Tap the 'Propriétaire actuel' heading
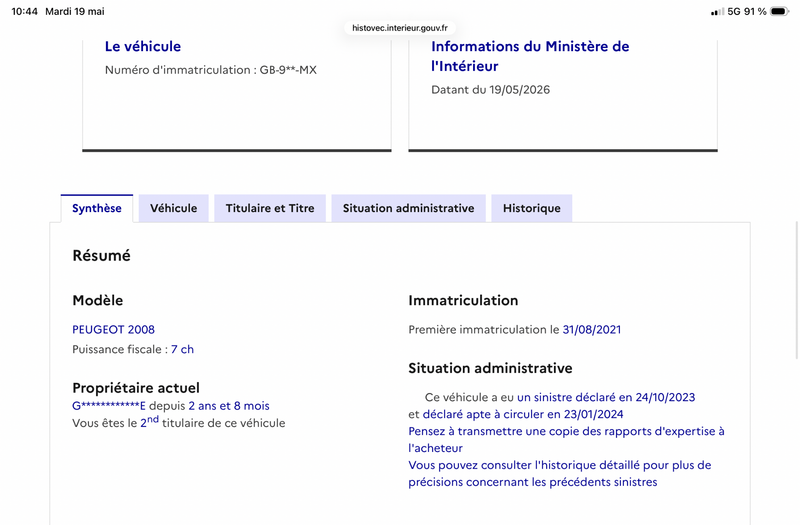 tap(136, 388)
